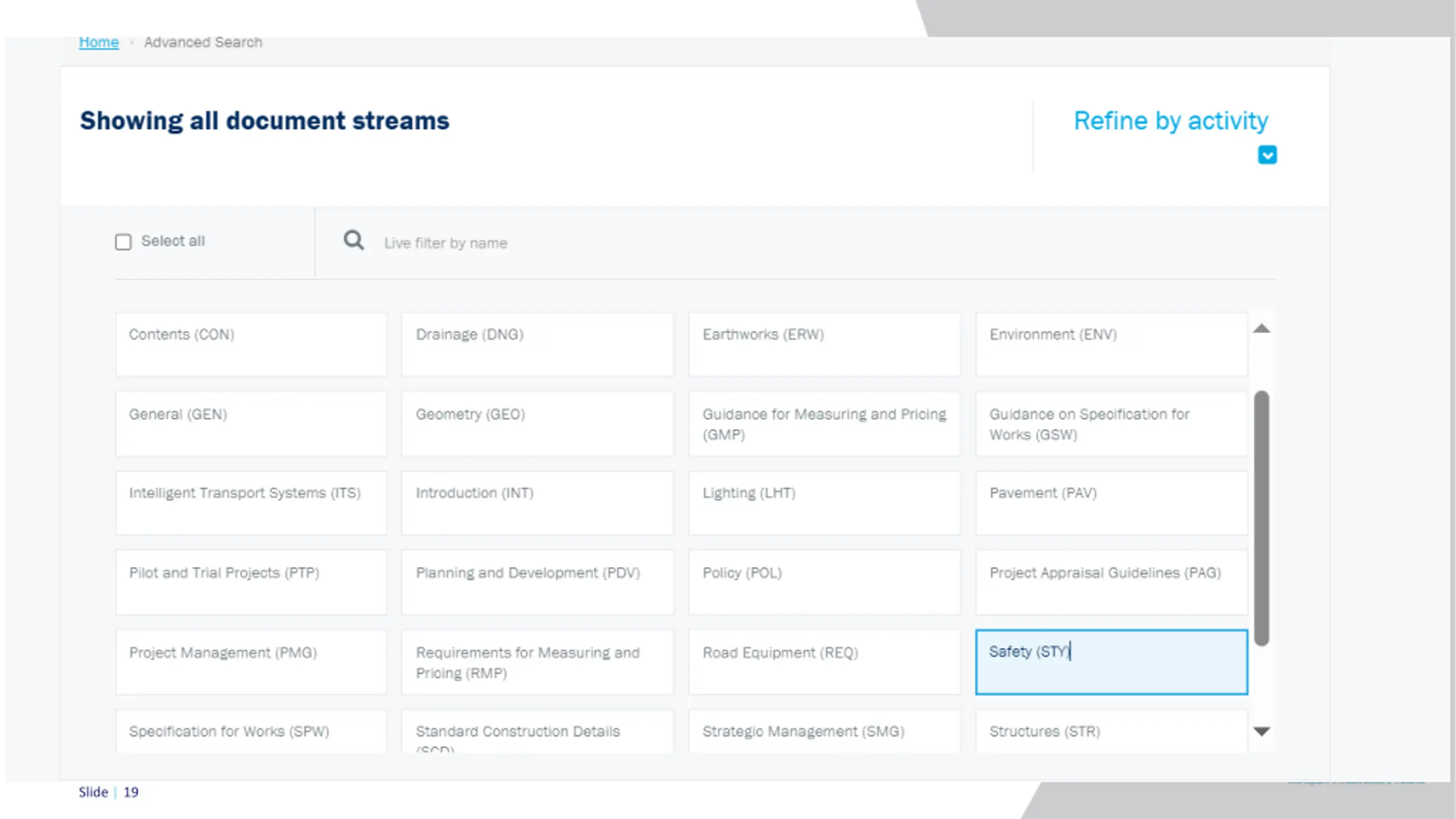The width and height of the screenshot is (1456, 819).
Task: Select the Project Management (PMG) tile
Action: pos(251,662)
